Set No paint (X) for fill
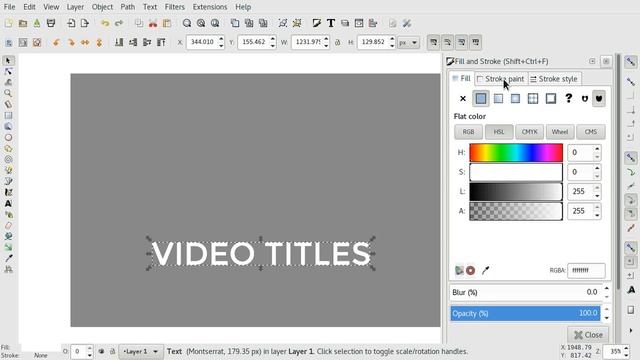The height and width of the screenshot is (360, 640). (x=463, y=98)
